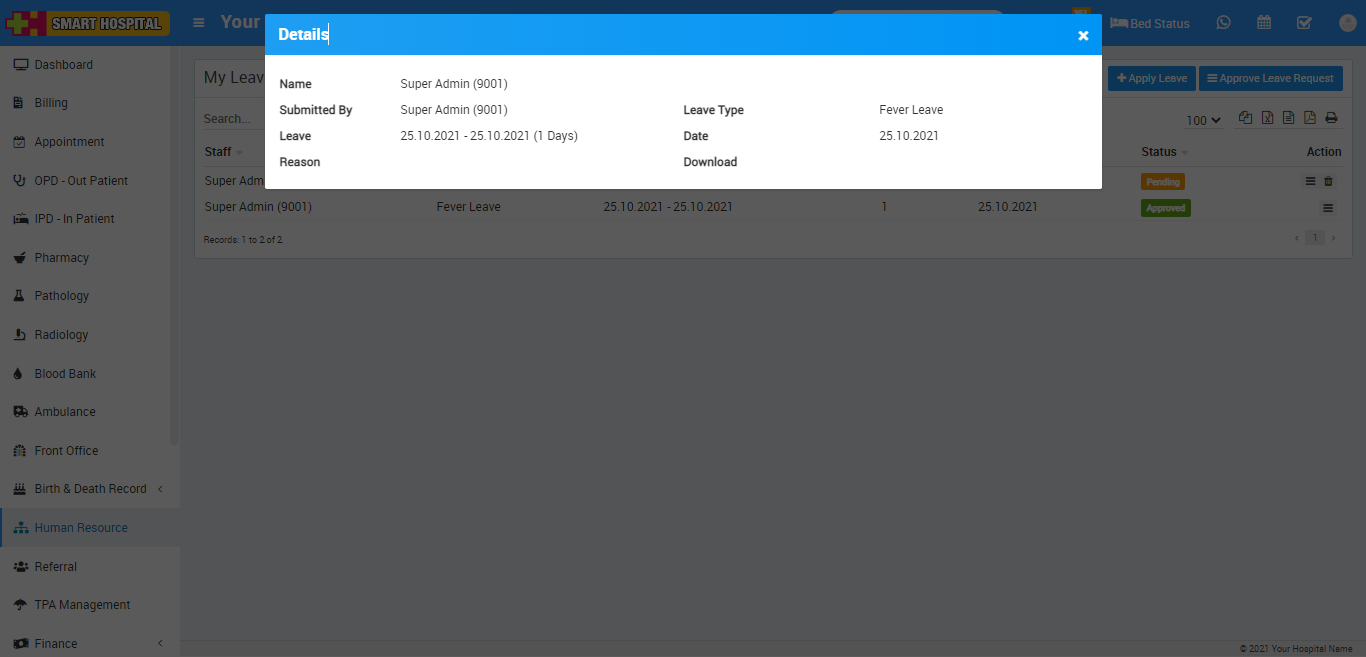Click the copy table icon
The width and height of the screenshot is (1366, 657).
point(1245,118)
